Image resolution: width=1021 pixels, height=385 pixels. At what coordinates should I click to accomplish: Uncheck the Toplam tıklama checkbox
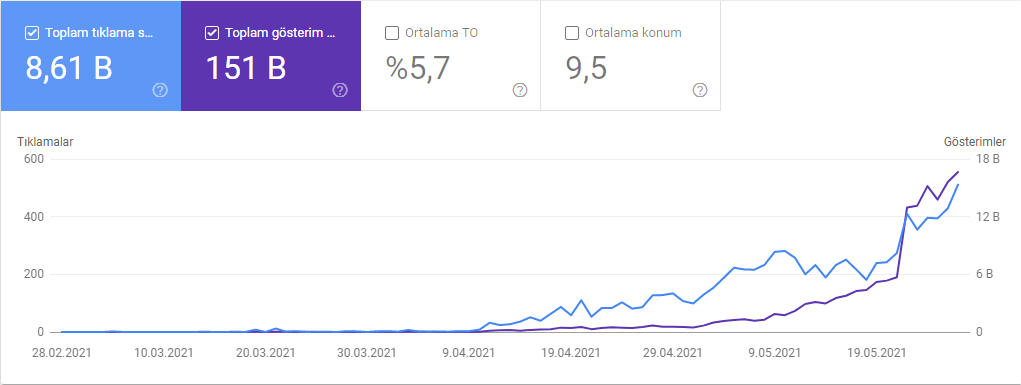31,33
